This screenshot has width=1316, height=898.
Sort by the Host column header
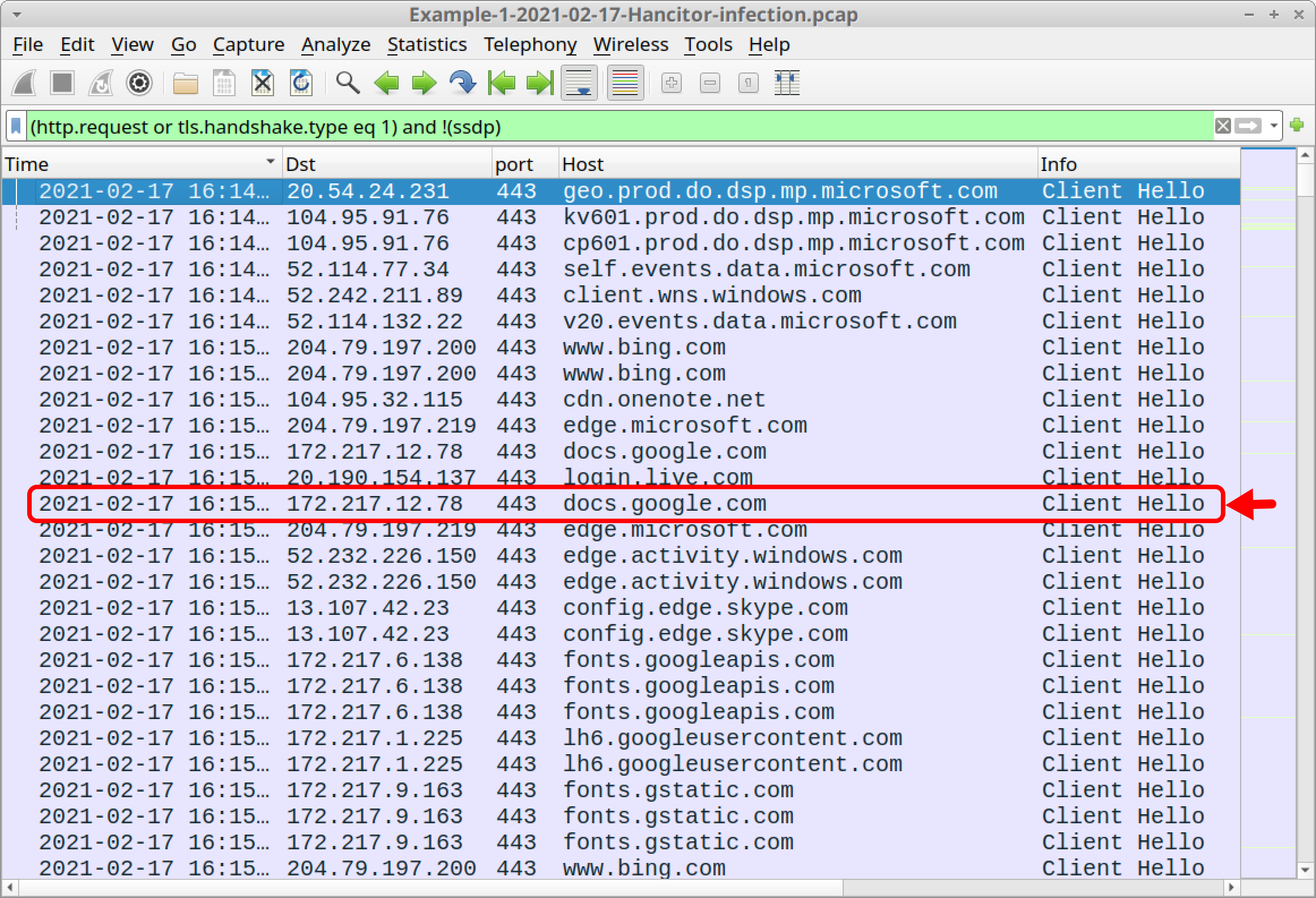click(x=798, y=164)
